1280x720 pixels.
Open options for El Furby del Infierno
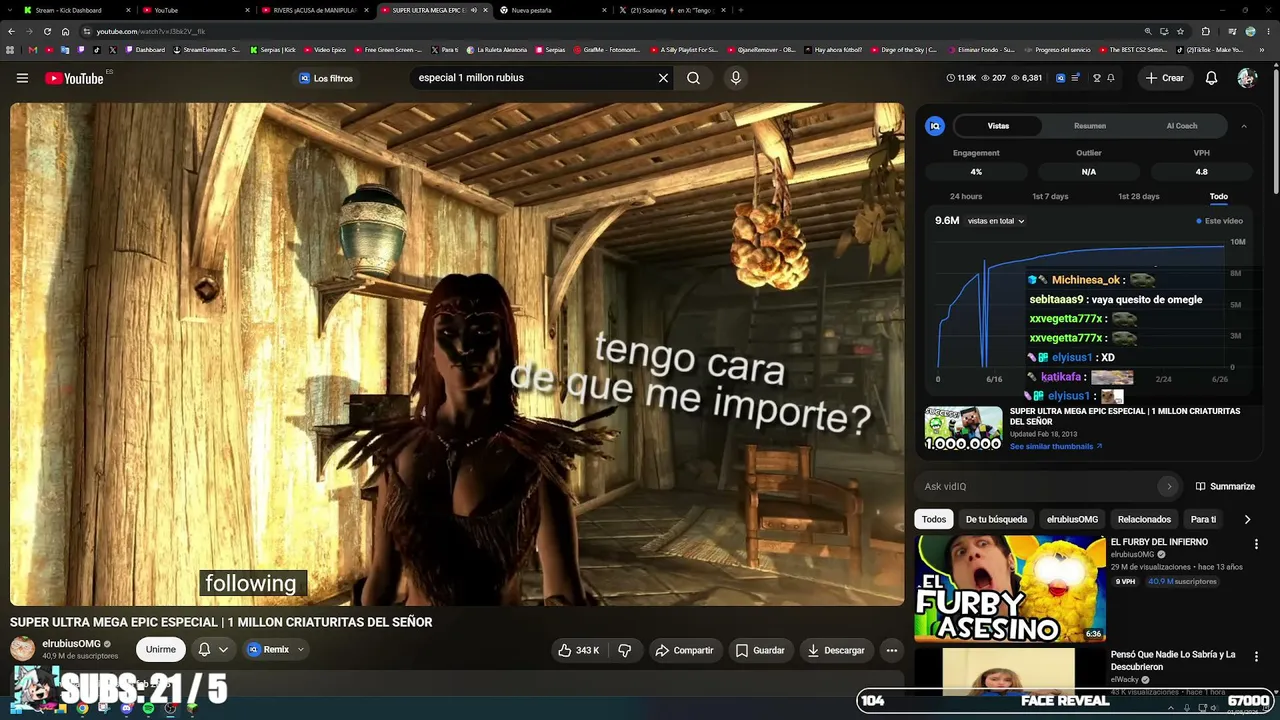tap(1256, 544)
